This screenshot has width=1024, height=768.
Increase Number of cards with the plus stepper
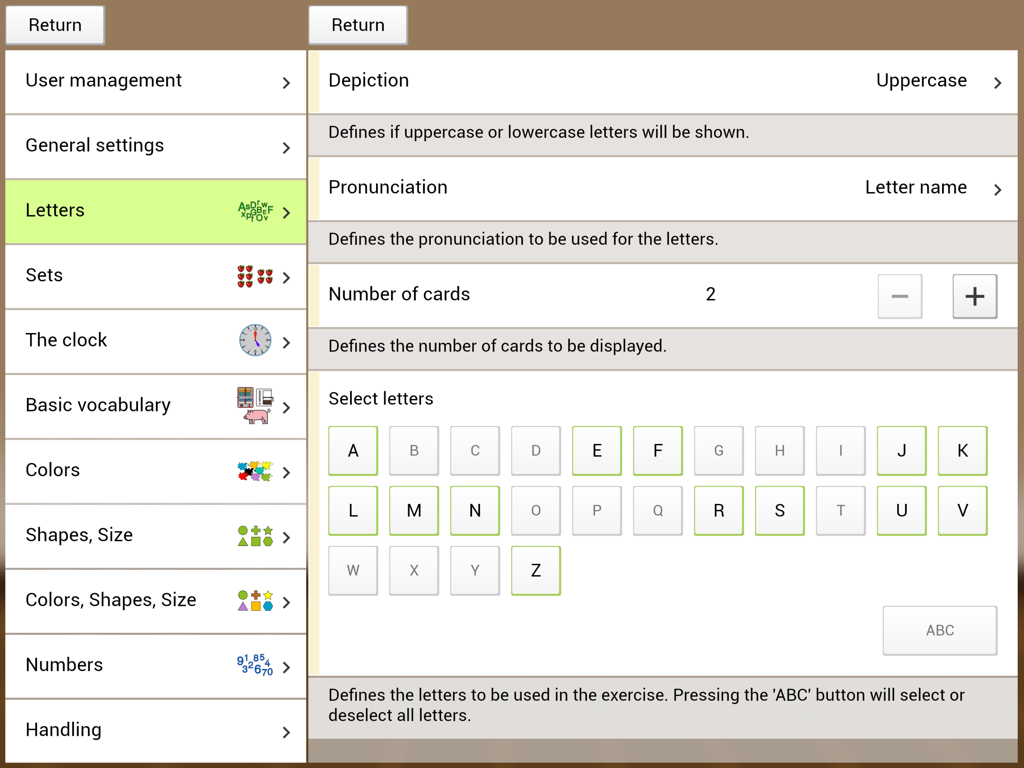(974, 296)
